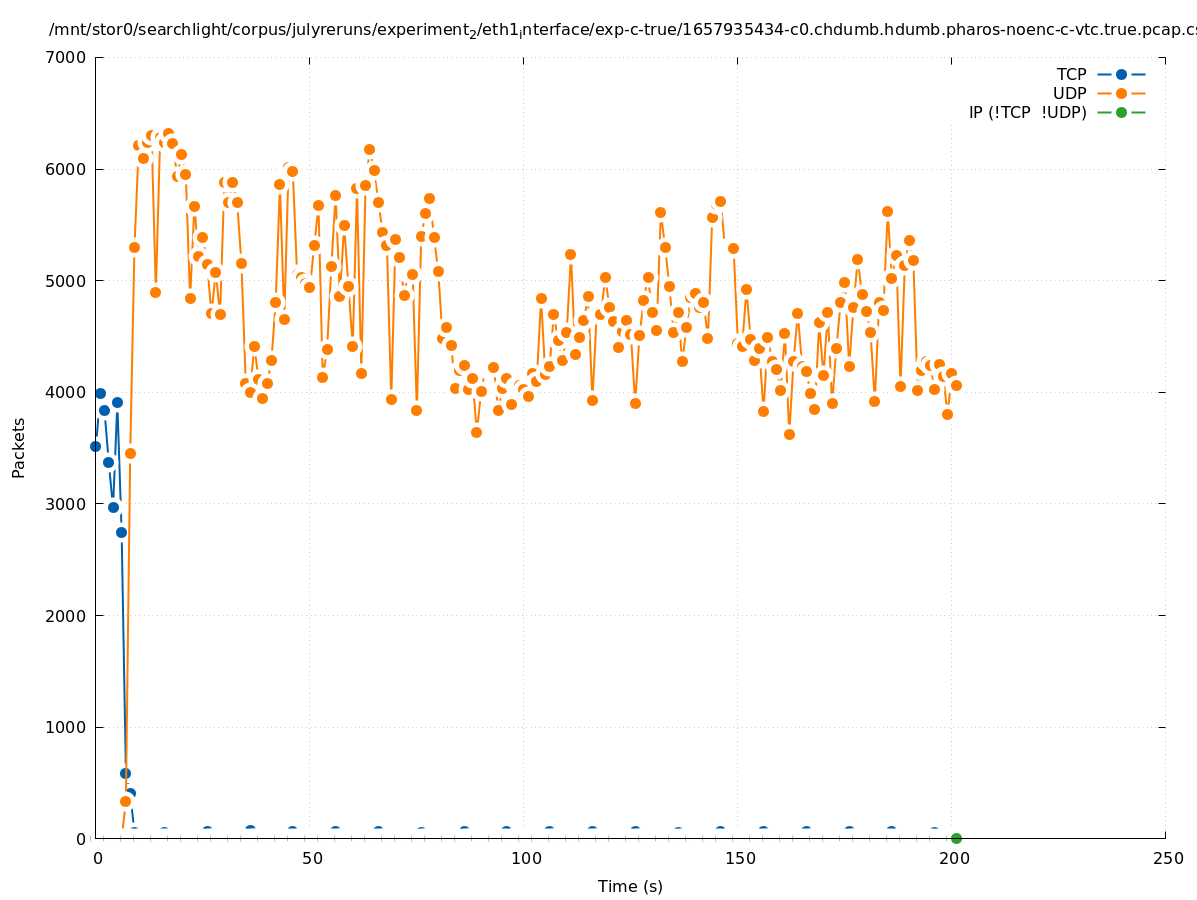The width and height of the screenshot is (1197, 900).
Task: Click the 100 x-axis tick label
Action: [525, 858]
